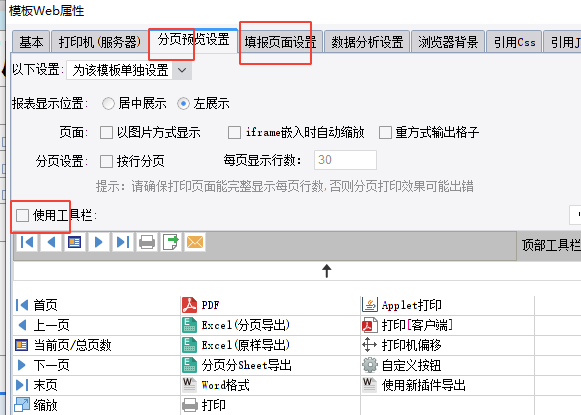Enable the 以图片方式显示 checkbox
Viewport: 581px width, 415px height.
pyautogui.click(x=106, y=133)
